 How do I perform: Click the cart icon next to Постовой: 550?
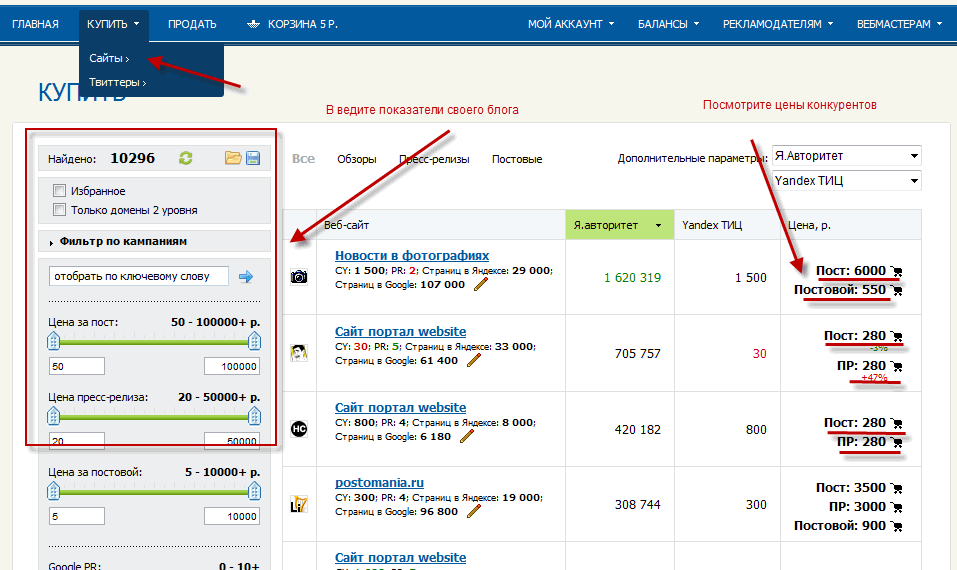pos(896,290)
